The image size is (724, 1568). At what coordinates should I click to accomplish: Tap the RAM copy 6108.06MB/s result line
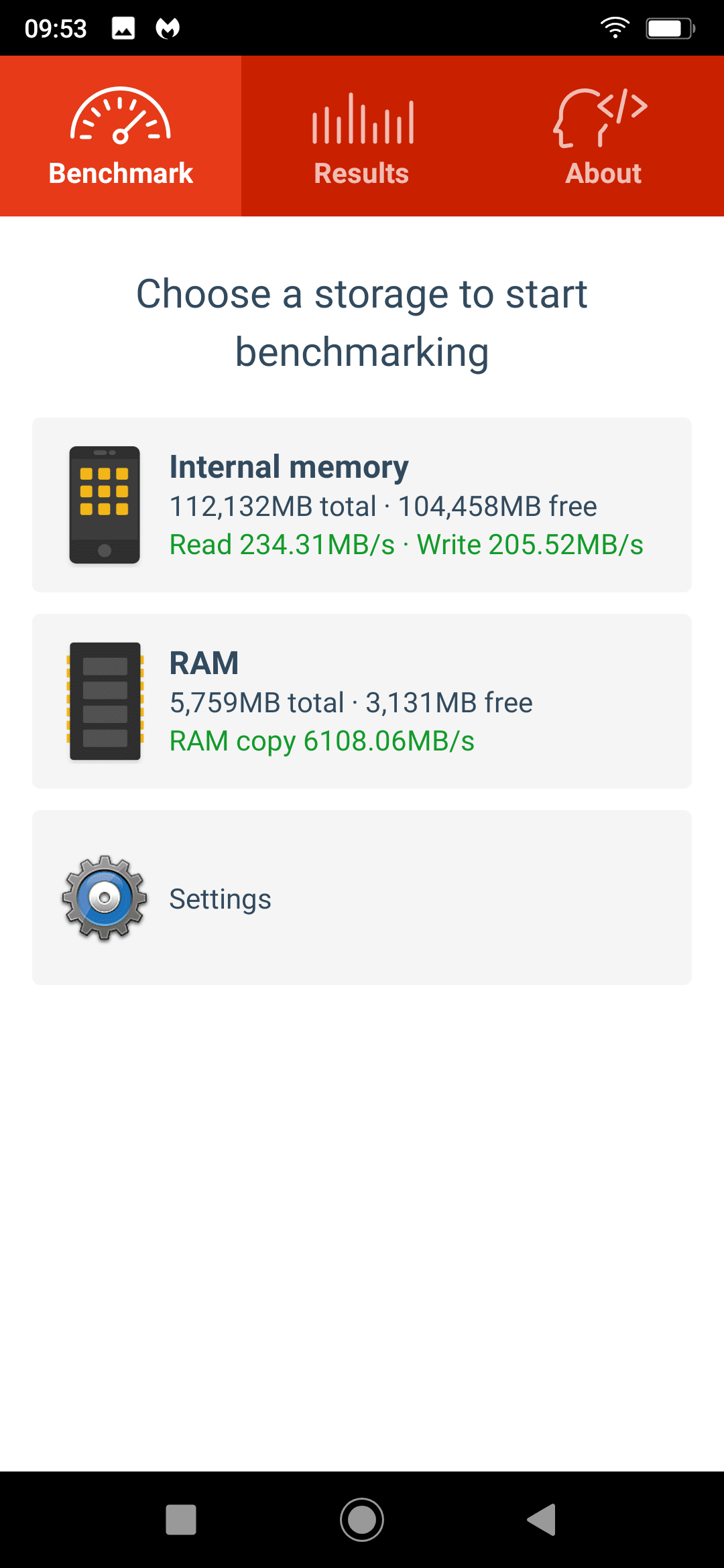(322, 742)
